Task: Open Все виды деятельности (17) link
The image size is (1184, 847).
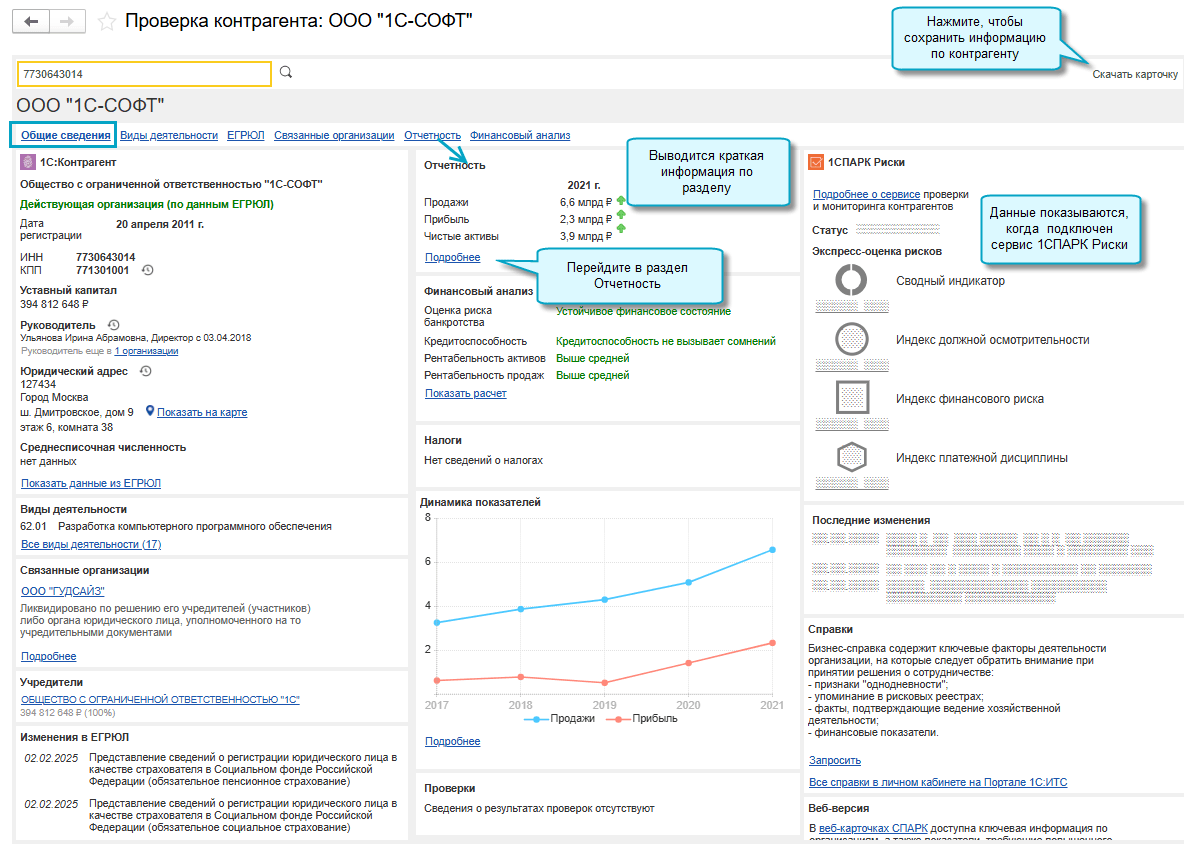Action: [x=91, y=544]
